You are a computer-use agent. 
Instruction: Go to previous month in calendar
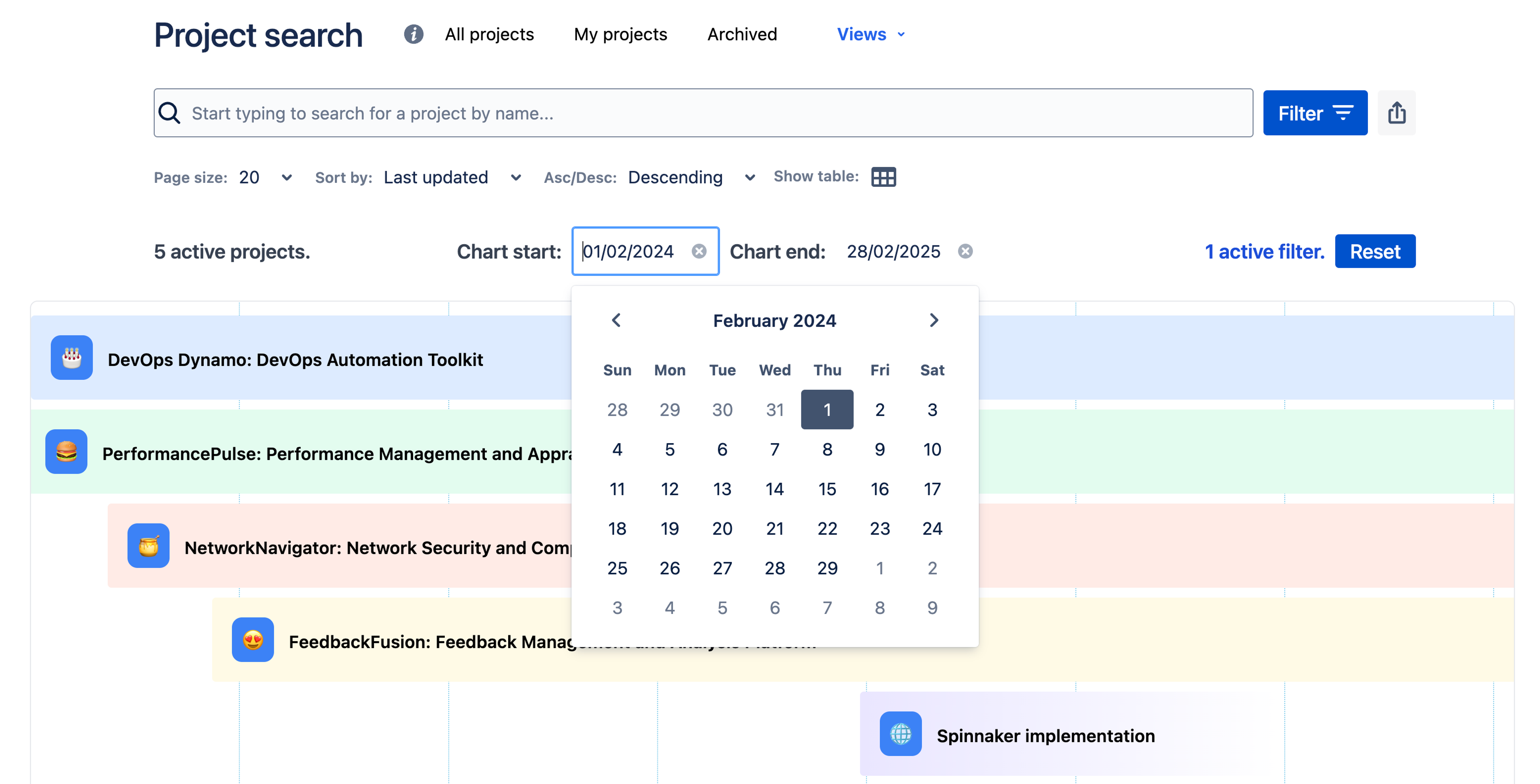(x=616, y=320)
